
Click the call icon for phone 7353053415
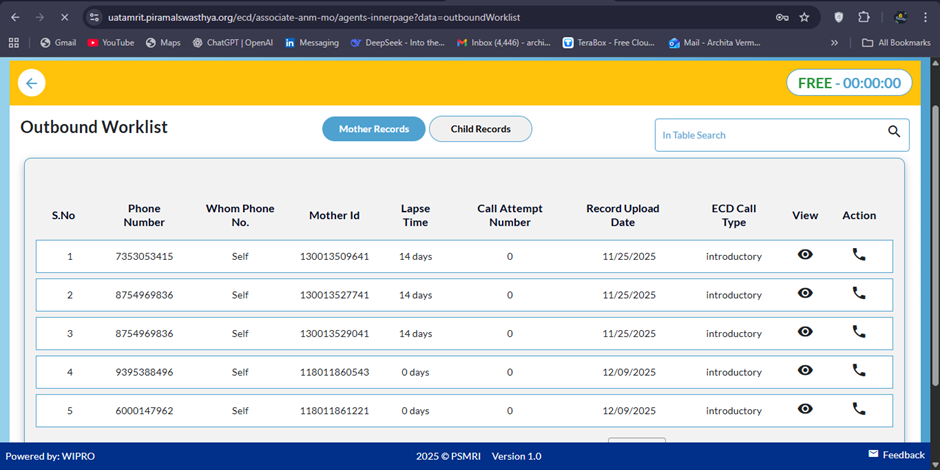(x=858, y=255)
